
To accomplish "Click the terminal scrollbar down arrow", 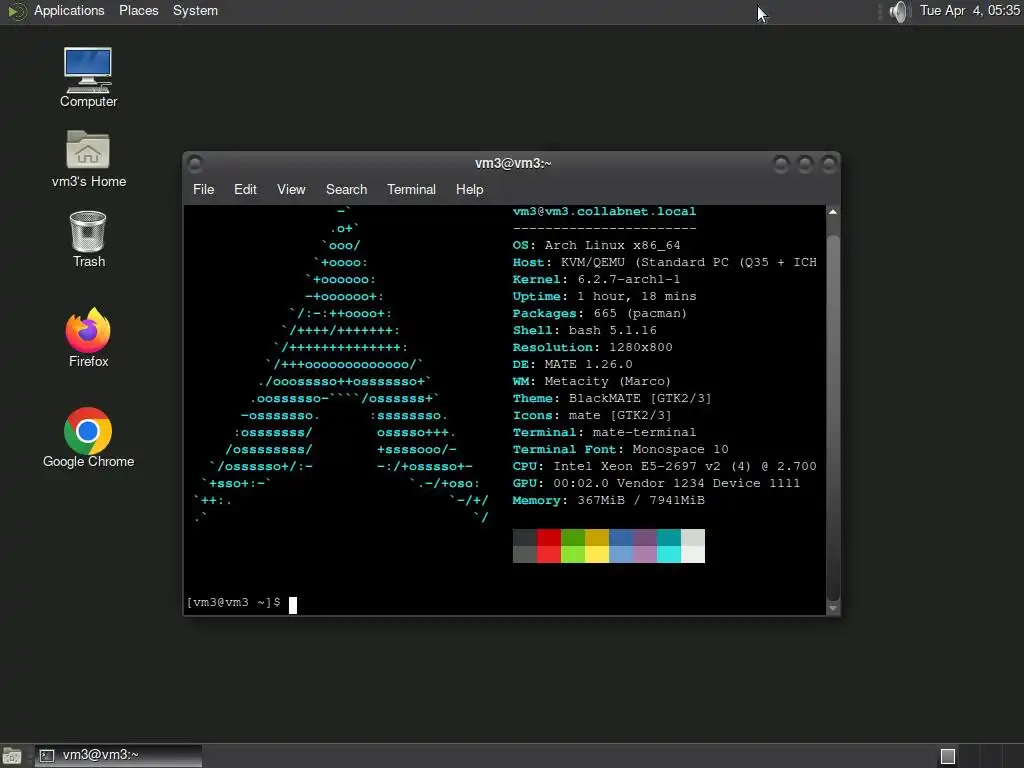I will pos(833,609).
